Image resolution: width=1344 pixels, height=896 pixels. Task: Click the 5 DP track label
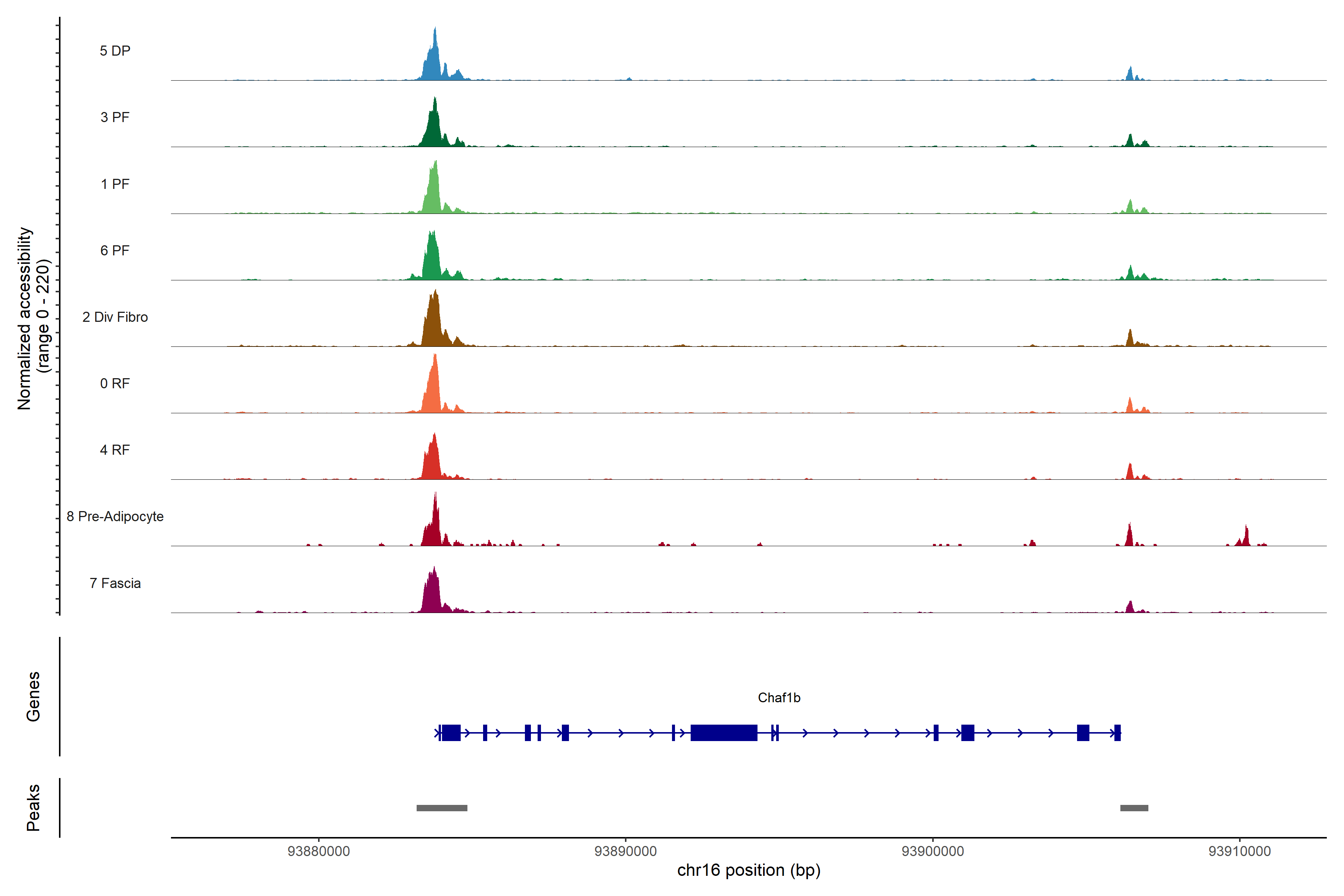click(115, 51)
